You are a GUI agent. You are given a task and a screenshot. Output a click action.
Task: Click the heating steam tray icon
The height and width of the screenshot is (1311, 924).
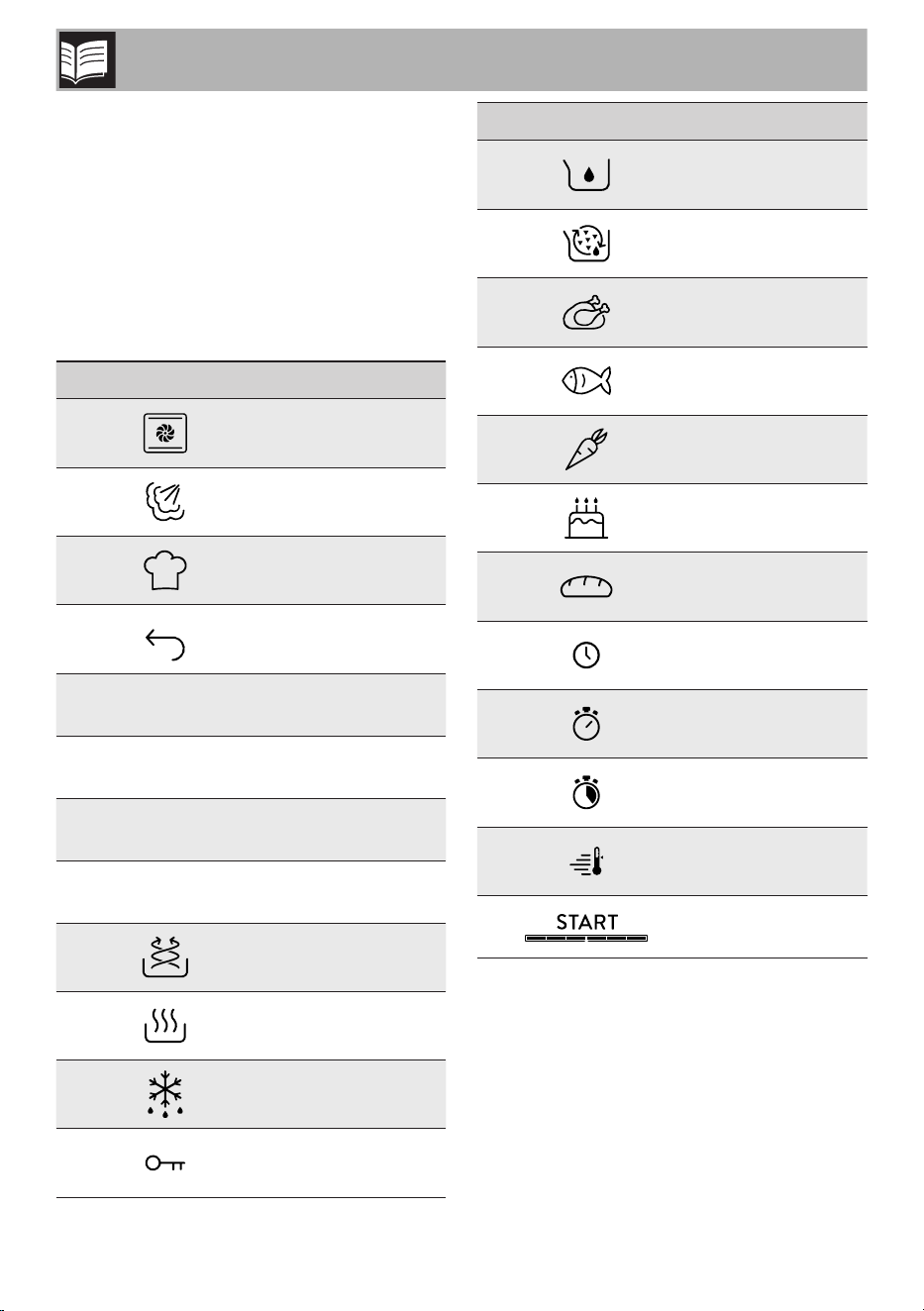tap(165, 1027)
